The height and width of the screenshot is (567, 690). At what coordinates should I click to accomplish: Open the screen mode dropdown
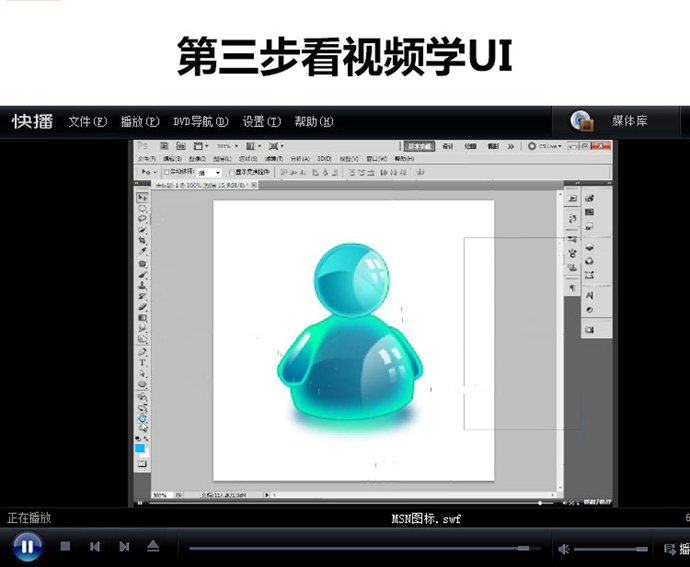tap(276, 146)
